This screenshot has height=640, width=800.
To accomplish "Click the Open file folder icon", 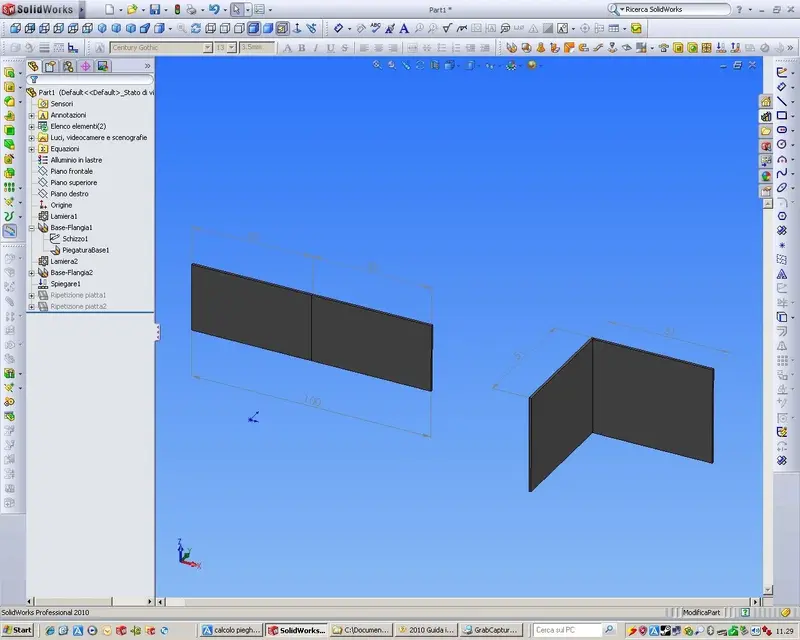I will point(132,9).
